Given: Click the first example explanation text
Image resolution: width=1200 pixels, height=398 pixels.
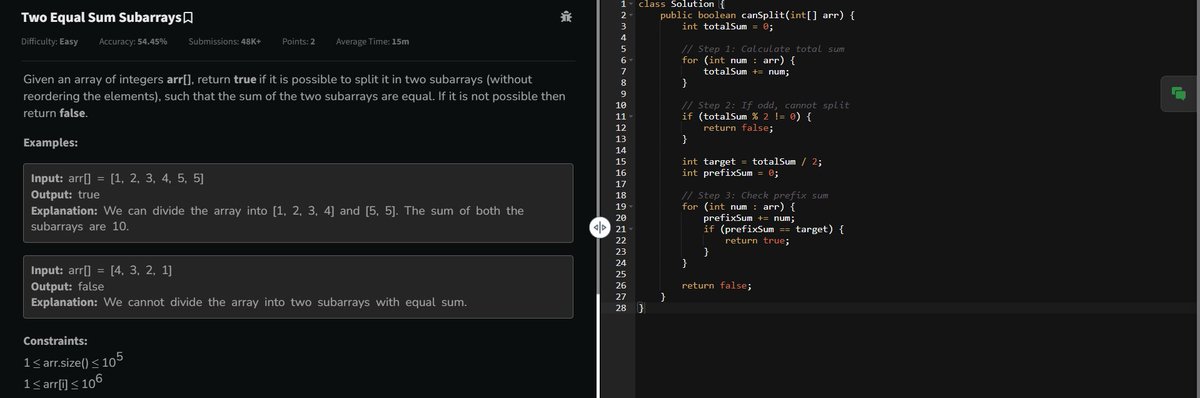Looking at the screenshot, I should (x=277, y=219).
